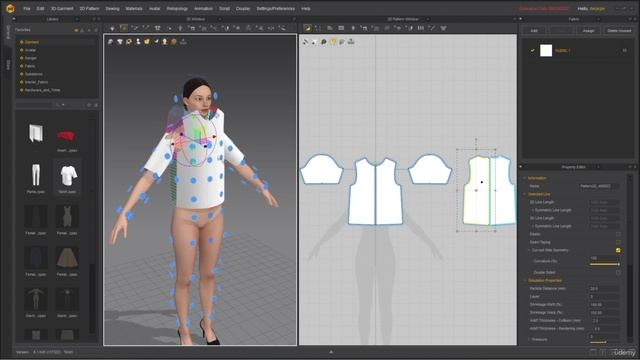Open the Garment folder in Library favorites
Image resolution: width=640 pixels, height=360 pixels.
pyautogui.click(x=32, y=42)
